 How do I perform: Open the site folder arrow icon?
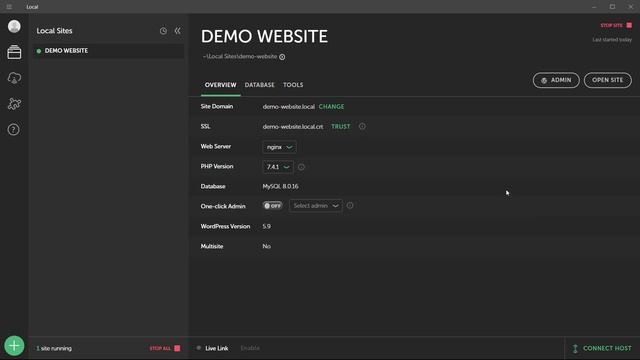tap(282, 57)
